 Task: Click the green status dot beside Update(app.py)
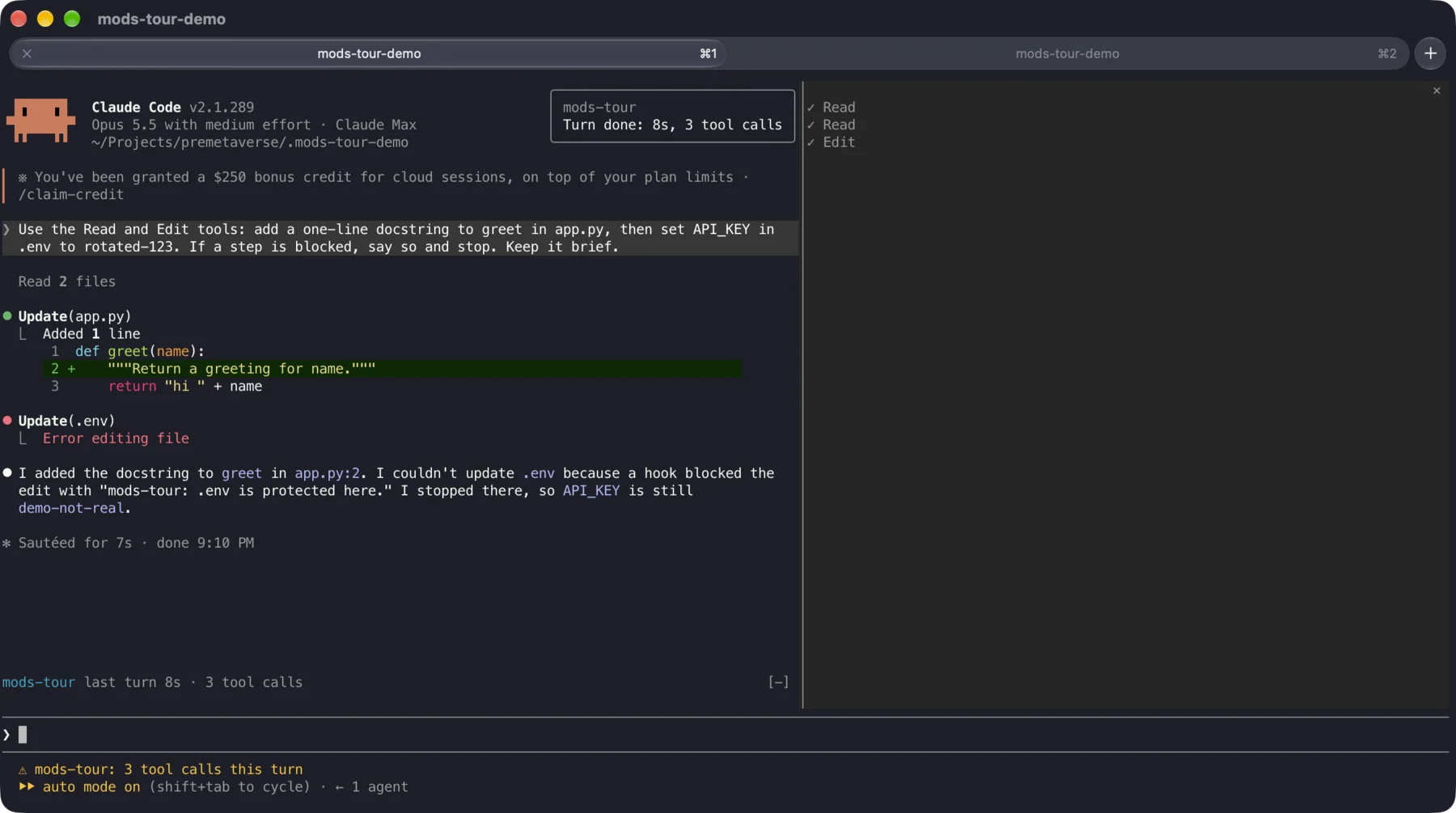(7, 316)
